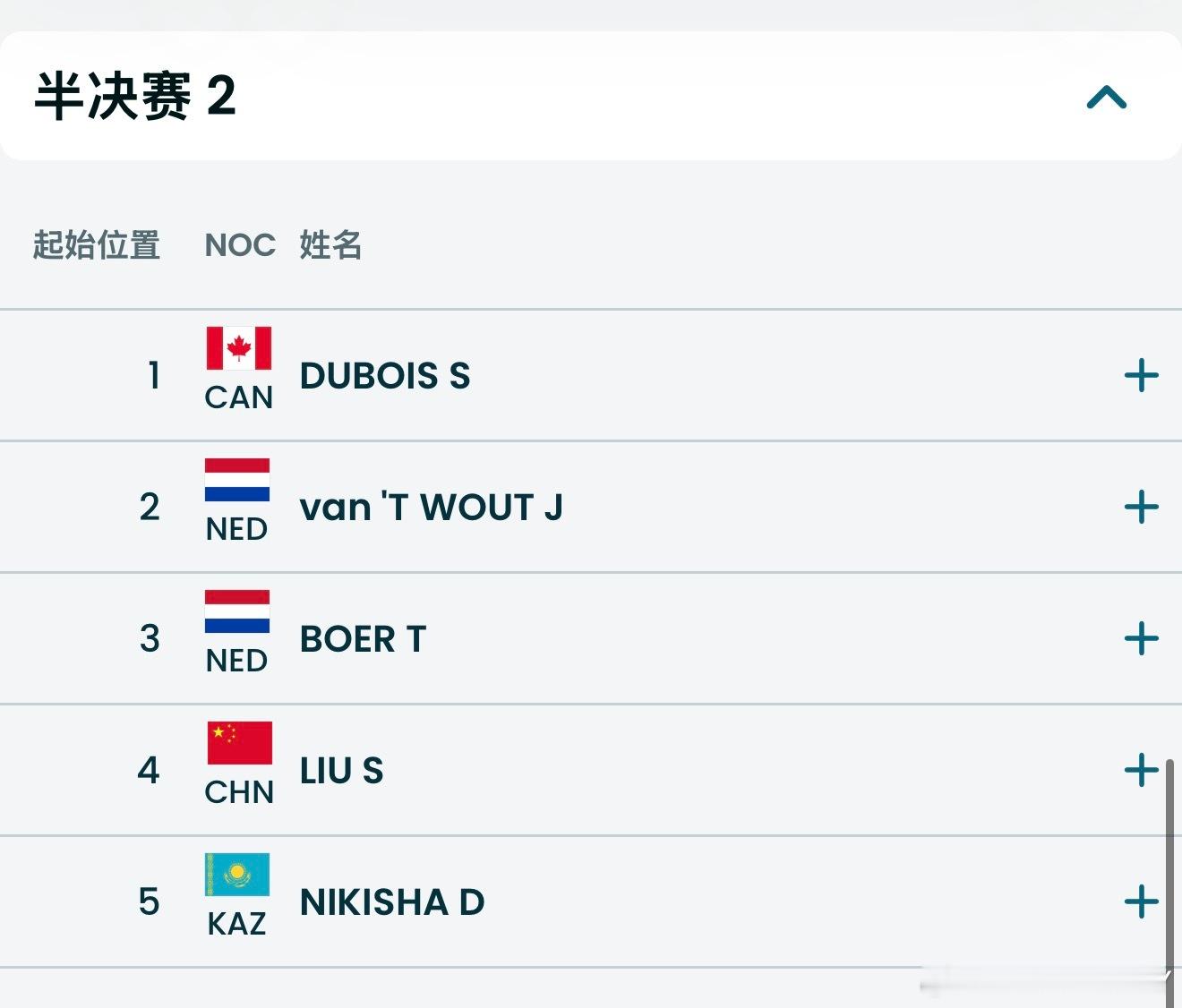Expand plus icon next to NIKISHA D
The height and width of the screenshot is (1008, 1182).
point(1141,901)
